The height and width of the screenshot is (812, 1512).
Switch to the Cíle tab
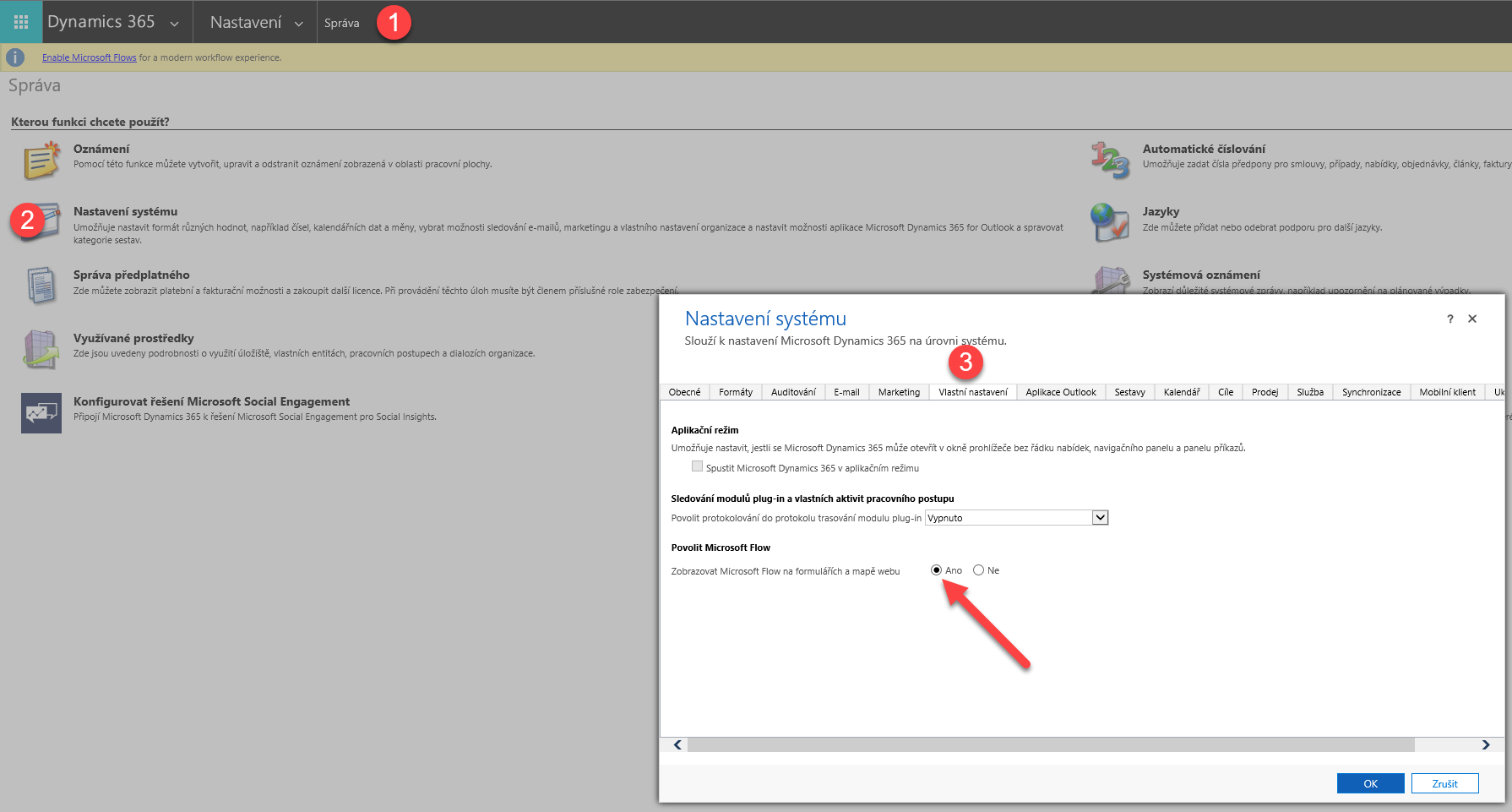(1226, 392)
